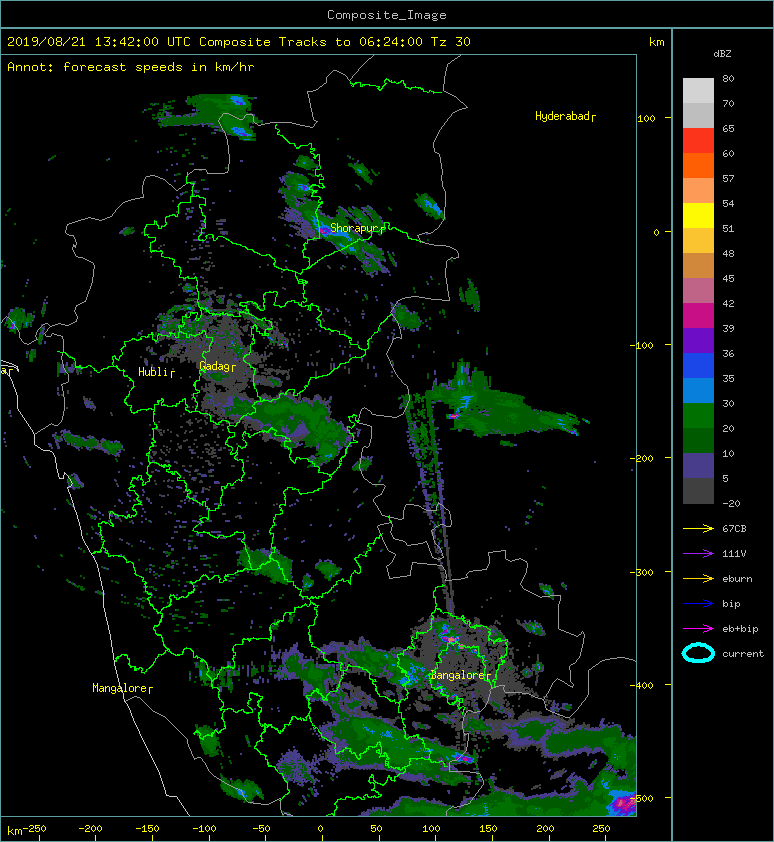774x842 pixels.
Task: Click the dBZ heading above the color scale
Action: point(722,54)
